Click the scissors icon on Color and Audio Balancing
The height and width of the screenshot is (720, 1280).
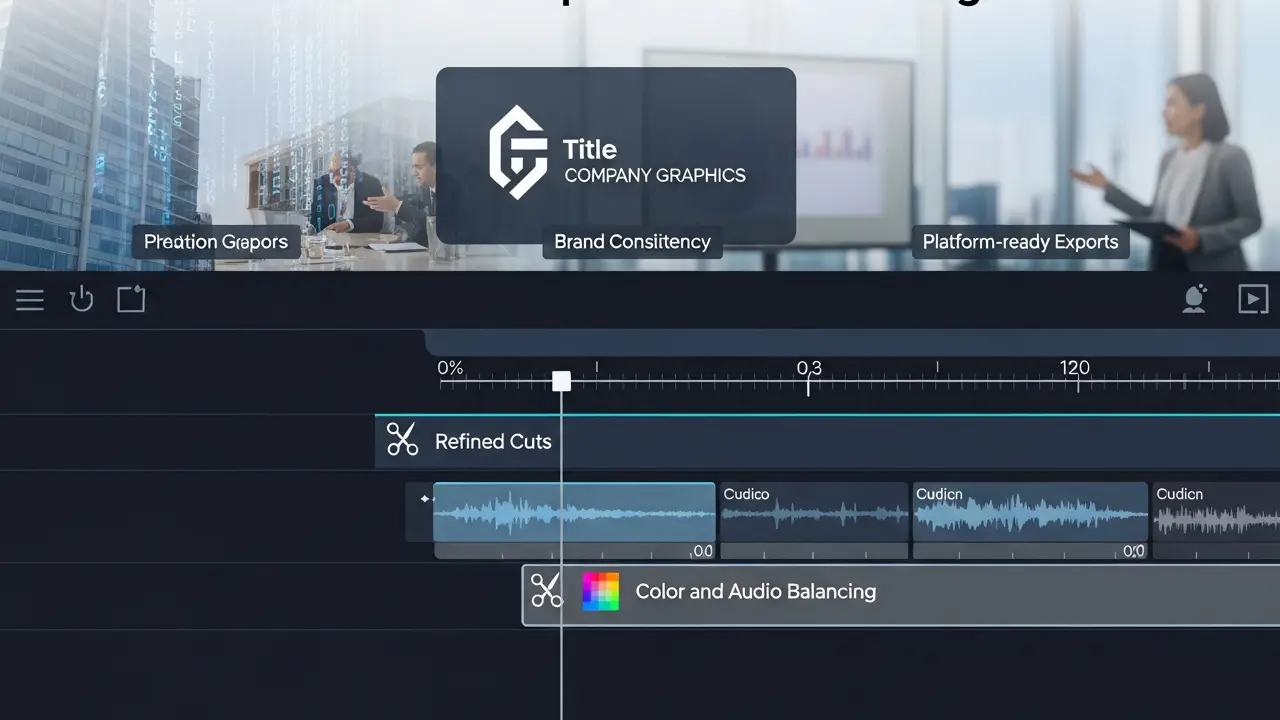pos(548,591)
